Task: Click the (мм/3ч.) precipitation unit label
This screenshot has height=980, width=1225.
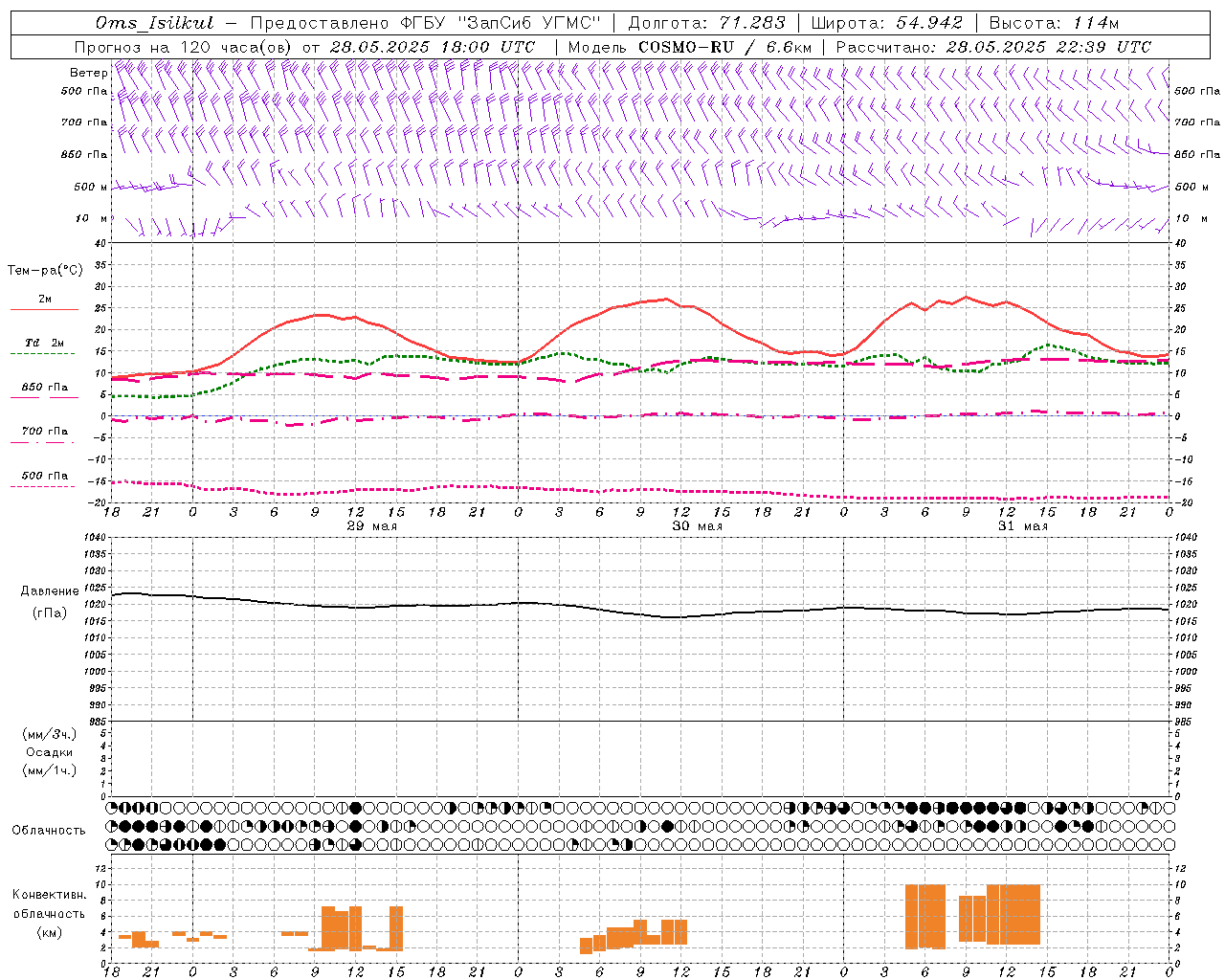Action: (x=50, y=734)
